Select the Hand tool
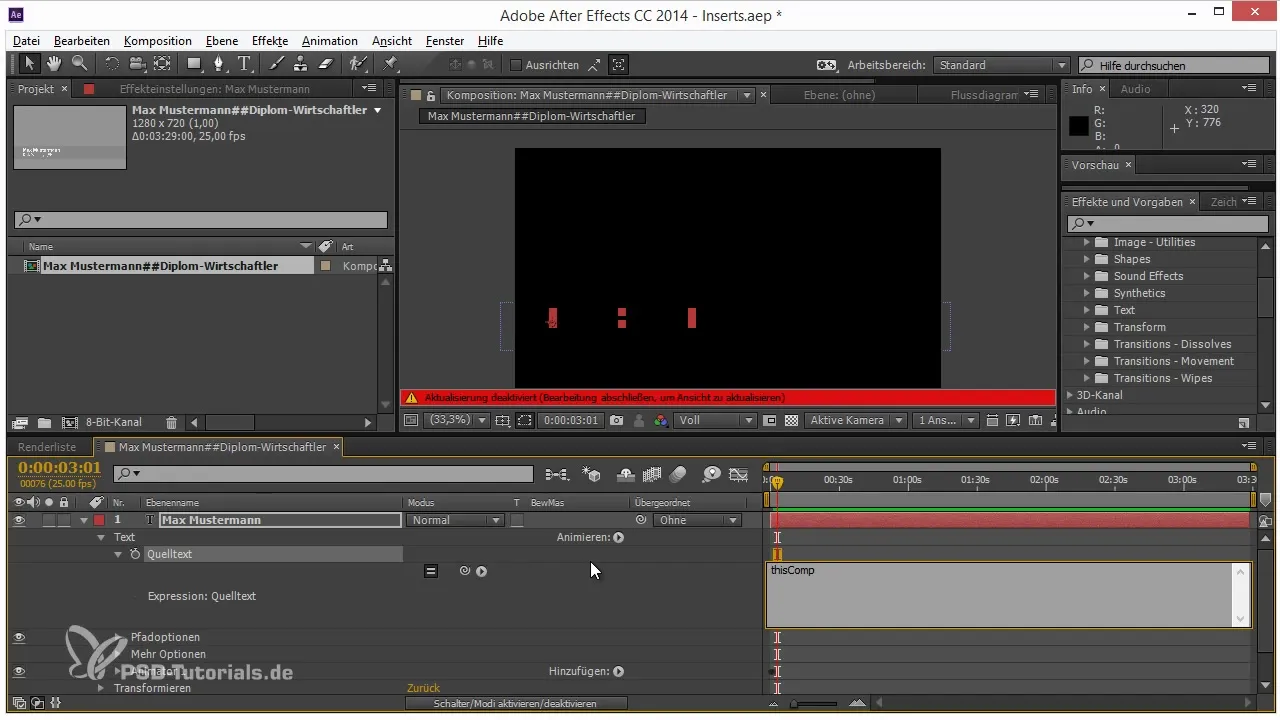This screenshot has height=720, width=1280. point(54,64)
